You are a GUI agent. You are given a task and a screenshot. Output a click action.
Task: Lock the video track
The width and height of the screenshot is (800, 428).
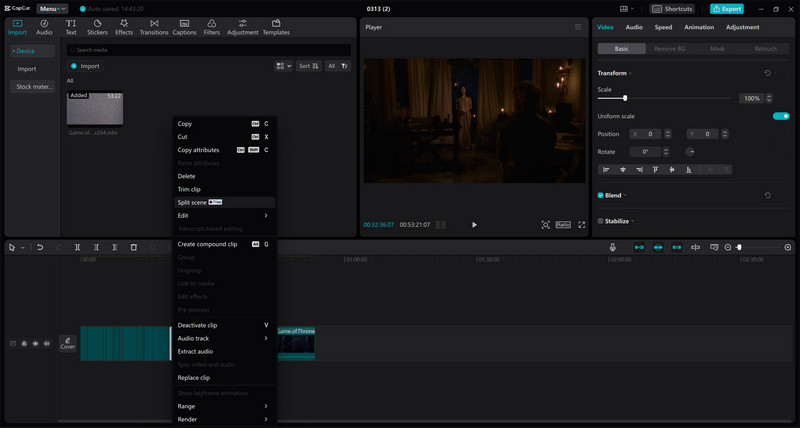24,343
